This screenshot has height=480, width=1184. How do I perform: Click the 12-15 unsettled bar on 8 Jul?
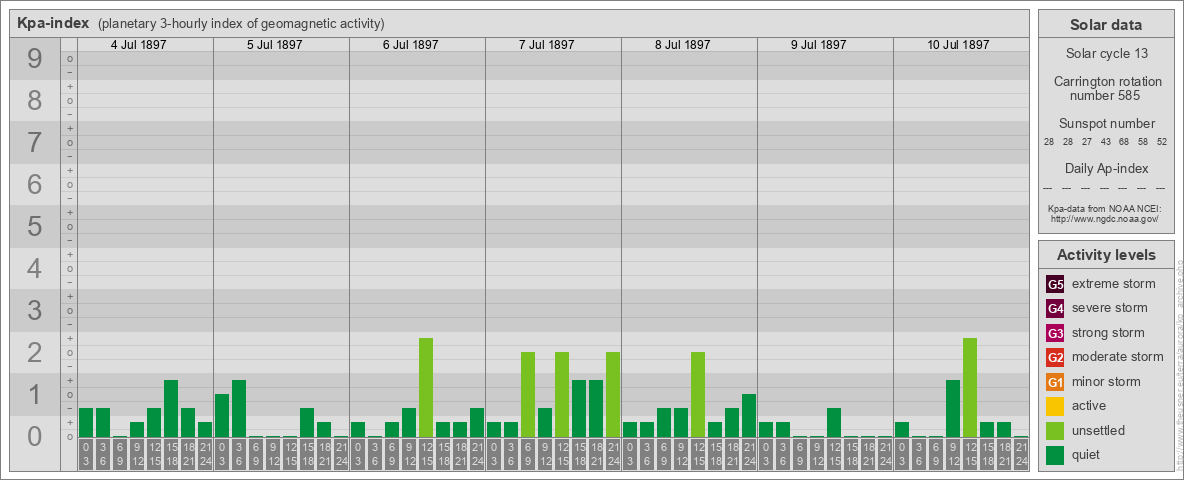coord(698,395)
